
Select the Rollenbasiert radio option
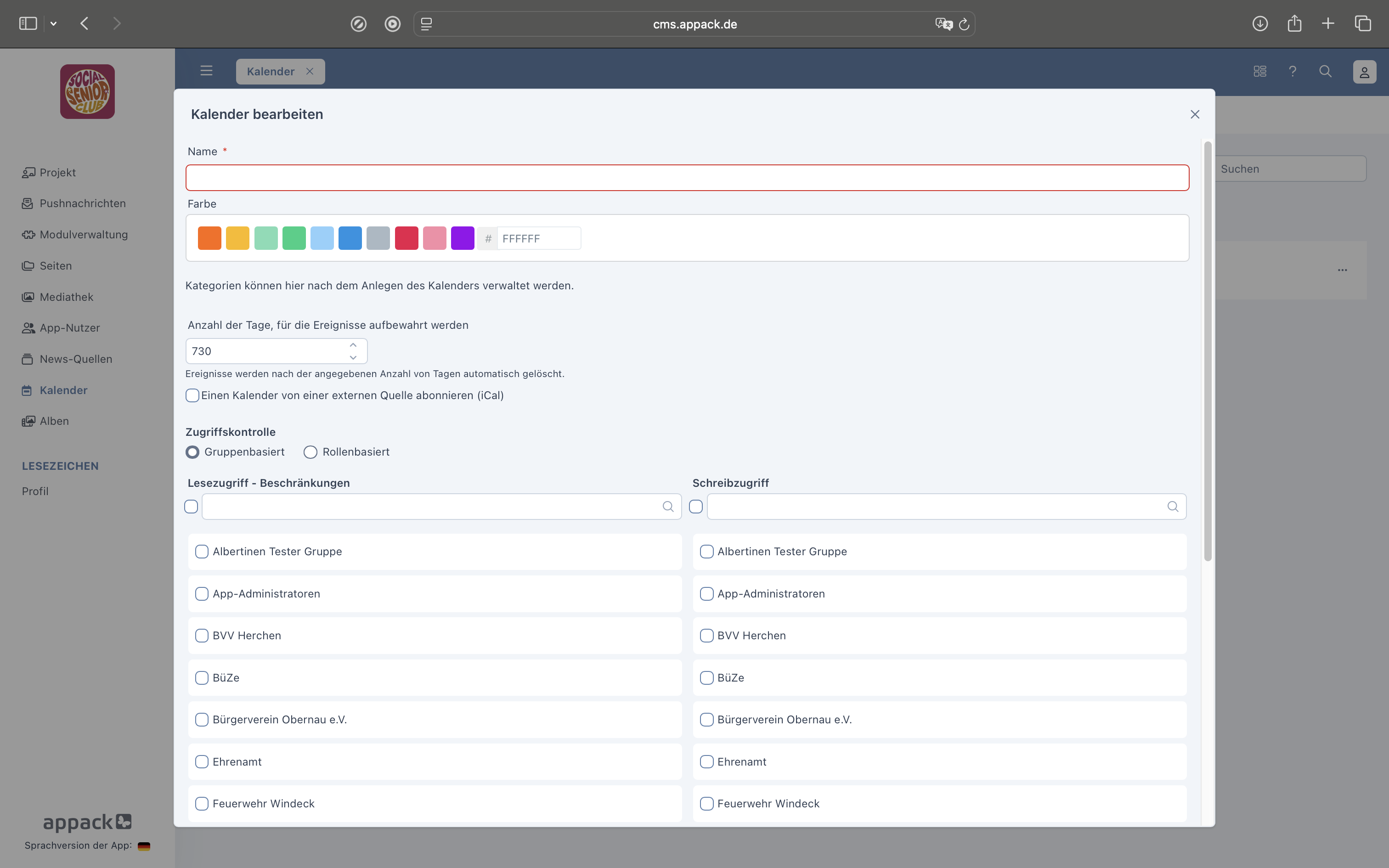pyautogui.click(x=311, y=452)
